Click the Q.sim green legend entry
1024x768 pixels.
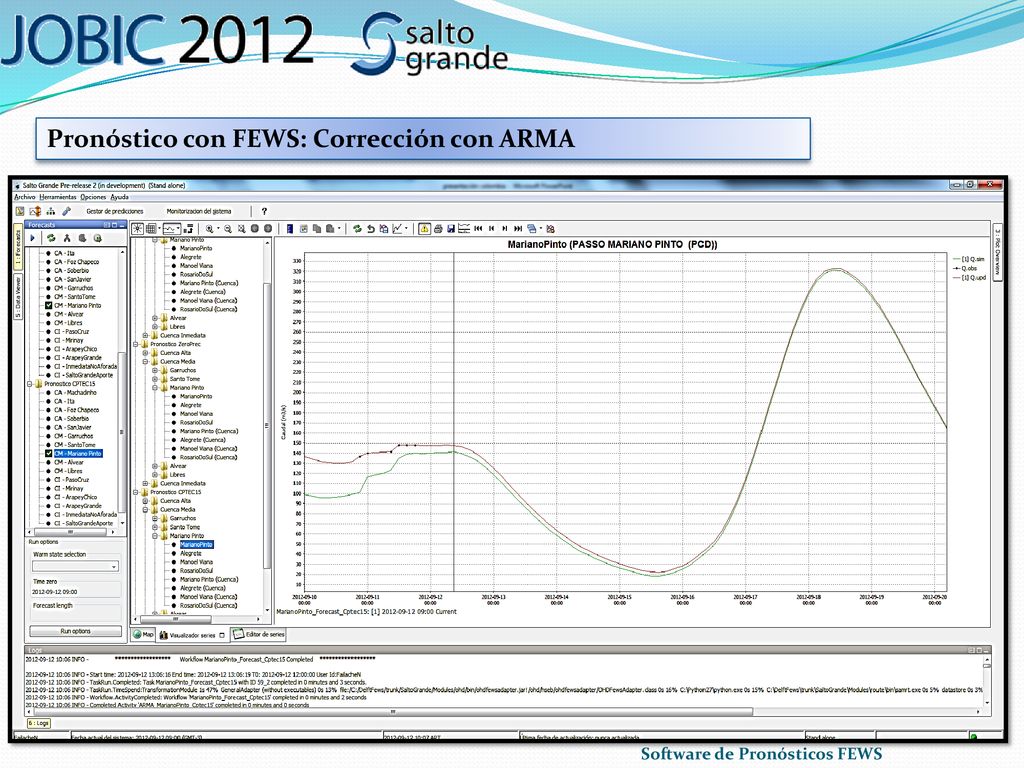969,259
